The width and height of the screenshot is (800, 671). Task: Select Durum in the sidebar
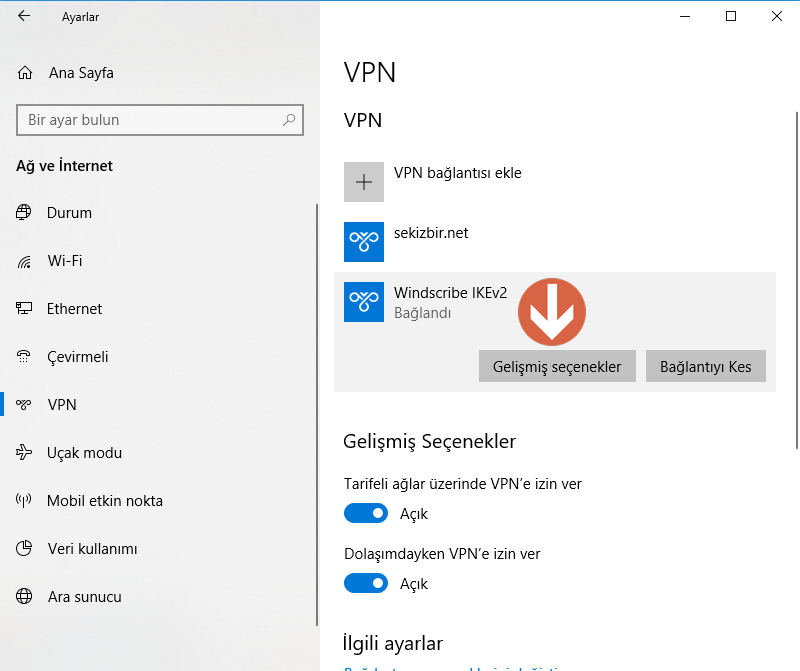tap(22, 212)
